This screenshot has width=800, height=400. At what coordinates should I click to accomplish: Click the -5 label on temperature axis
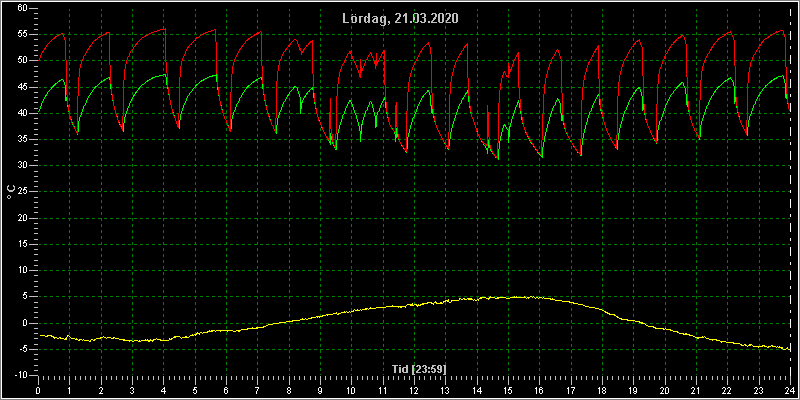23,349
